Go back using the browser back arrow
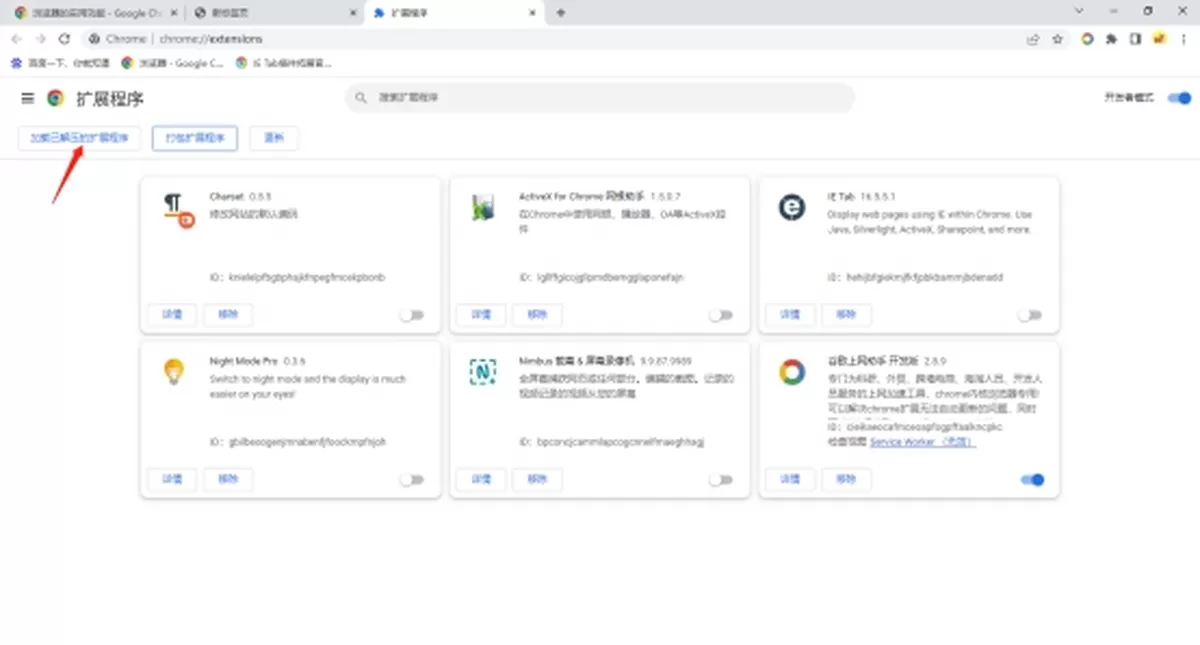This screenshot has width=1200, height=645. point(16,39)
